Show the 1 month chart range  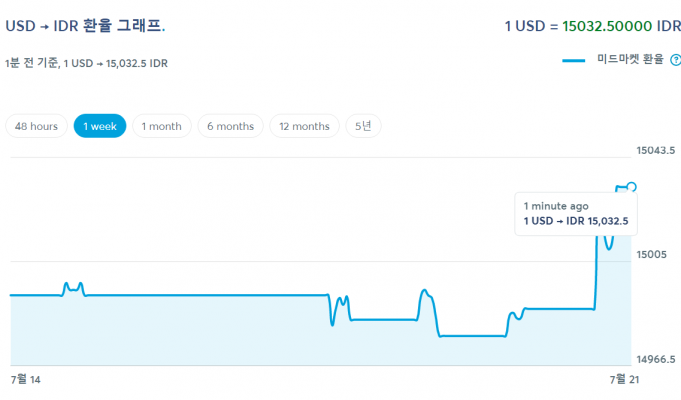(x=161, y=126)
